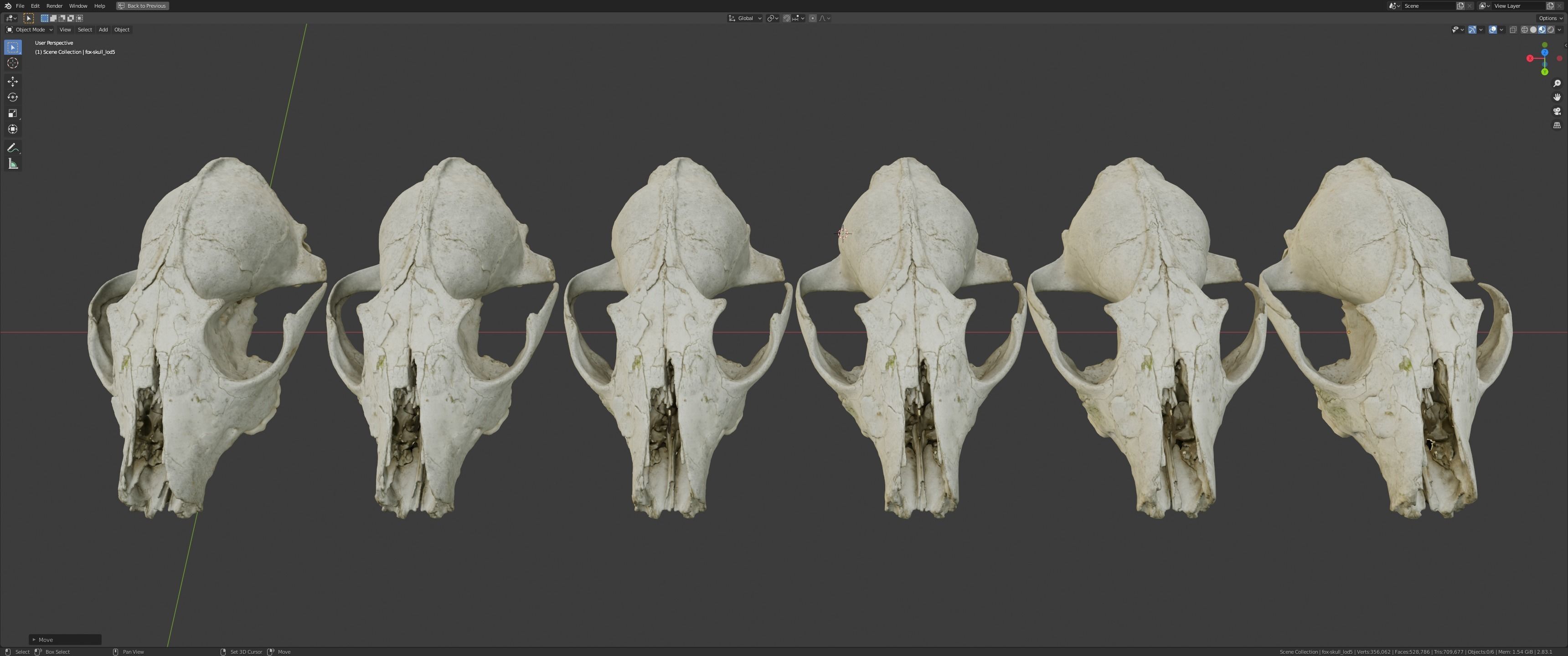
Task: Switch to Rendered shading
Action: pyautogui.click(x=1550, y=29)
